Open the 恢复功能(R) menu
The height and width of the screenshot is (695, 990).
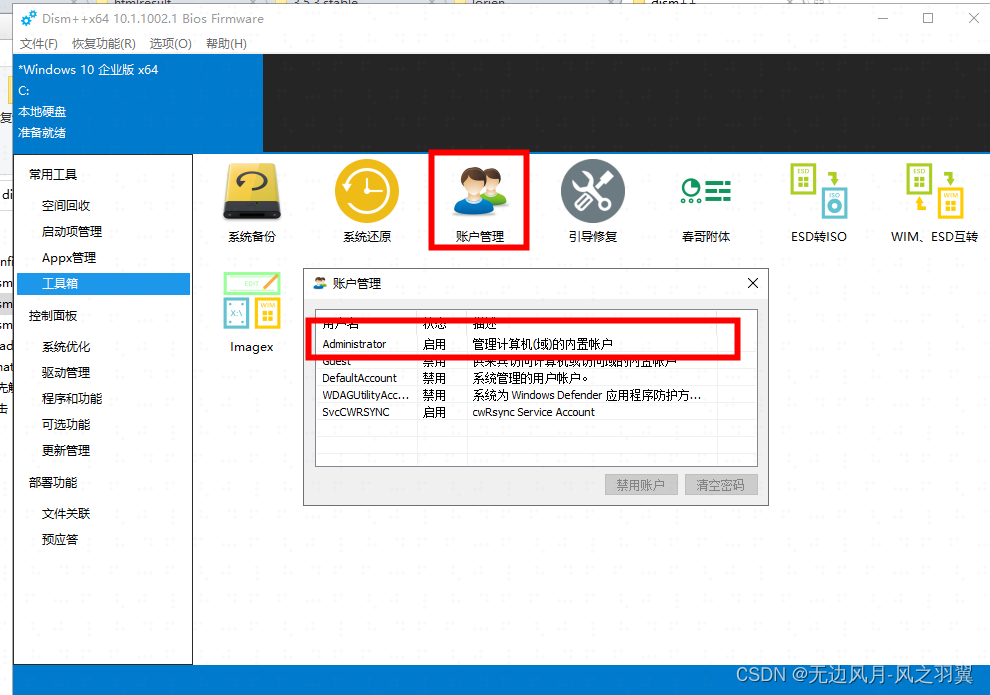coord(104,44)
